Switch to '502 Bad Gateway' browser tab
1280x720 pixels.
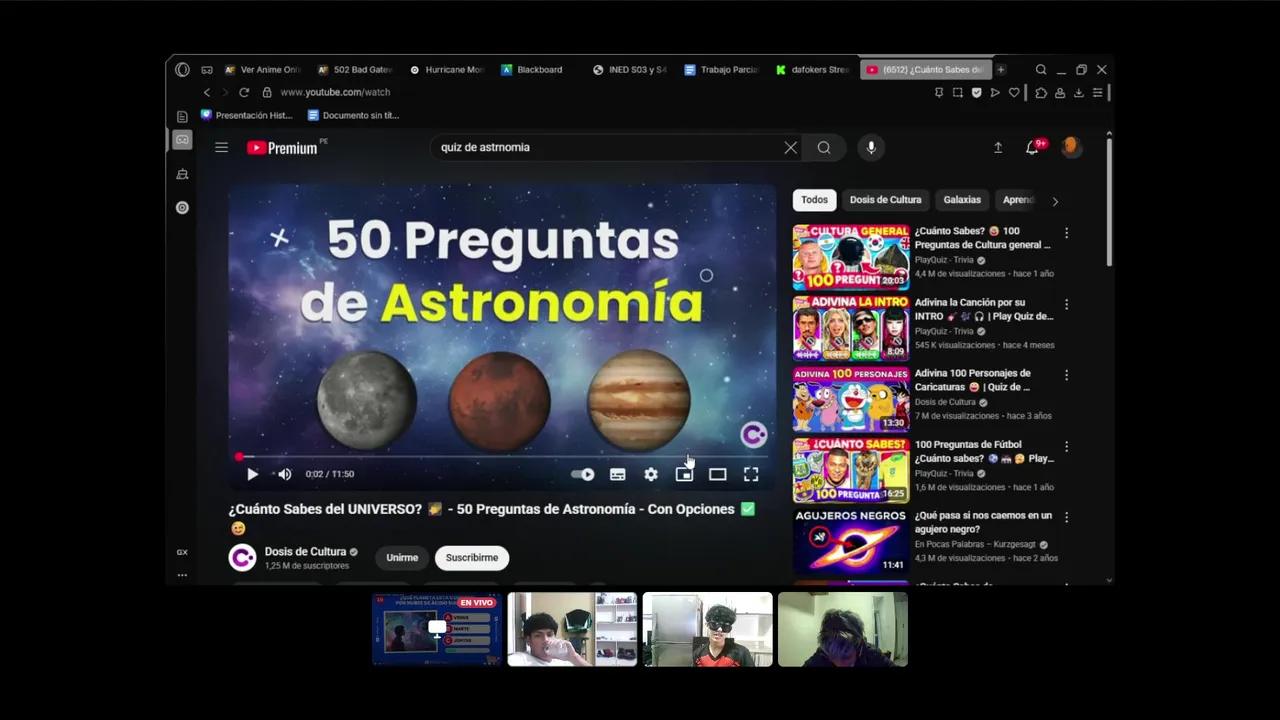[x=355, y=70]
